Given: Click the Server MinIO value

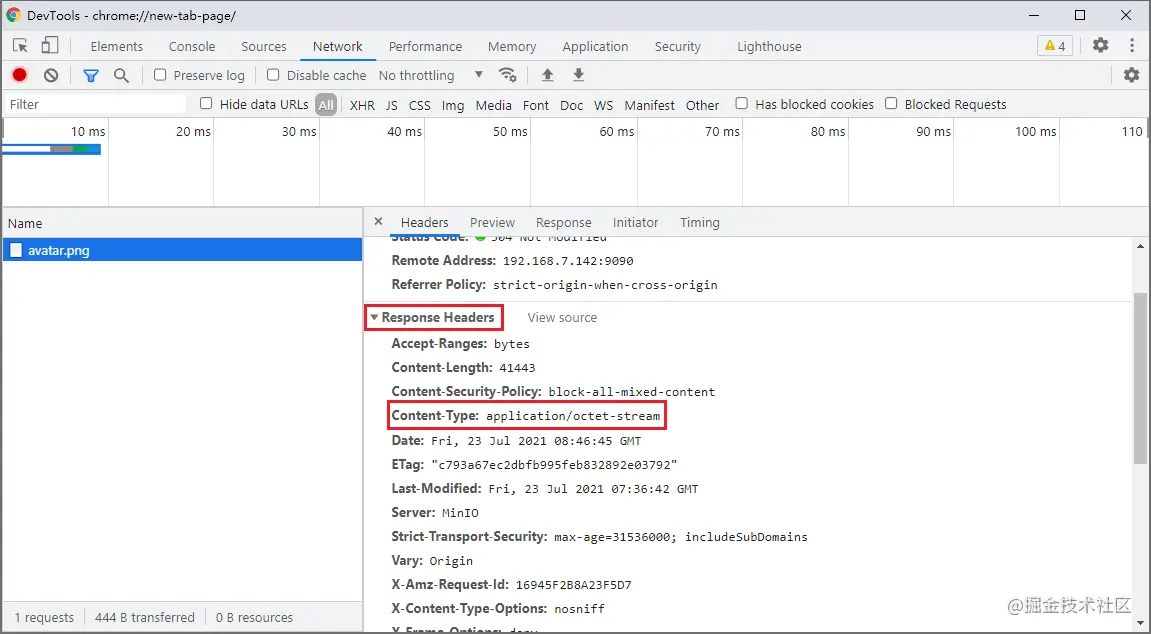Looking at the screenshot, I should pos(460,512).
